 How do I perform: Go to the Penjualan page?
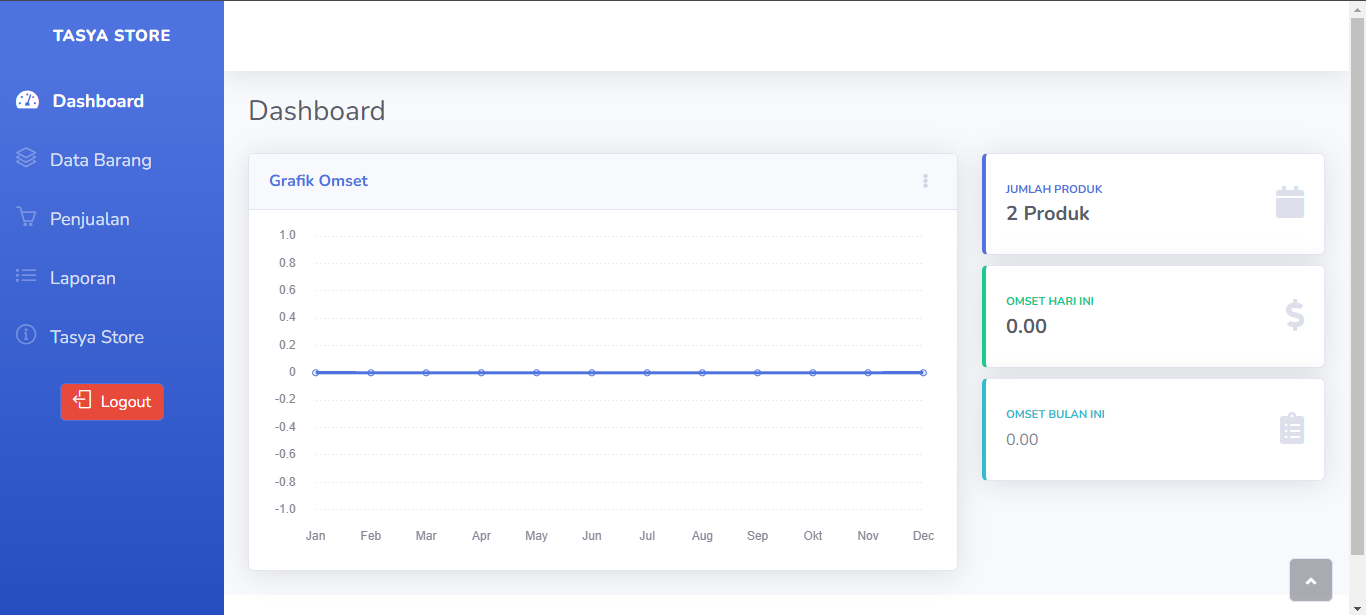point(90,219)
